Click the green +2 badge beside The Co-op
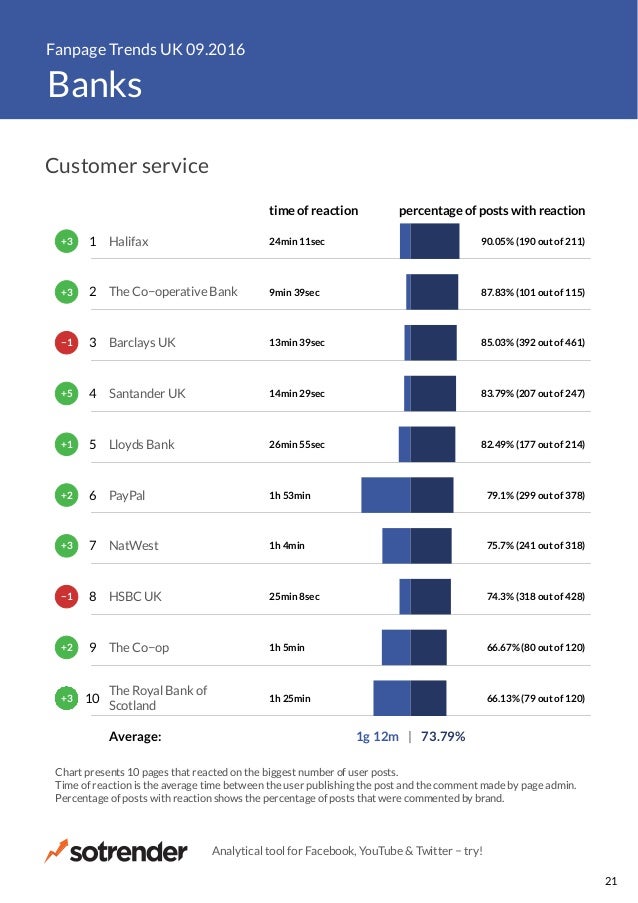 coord(67,647)
